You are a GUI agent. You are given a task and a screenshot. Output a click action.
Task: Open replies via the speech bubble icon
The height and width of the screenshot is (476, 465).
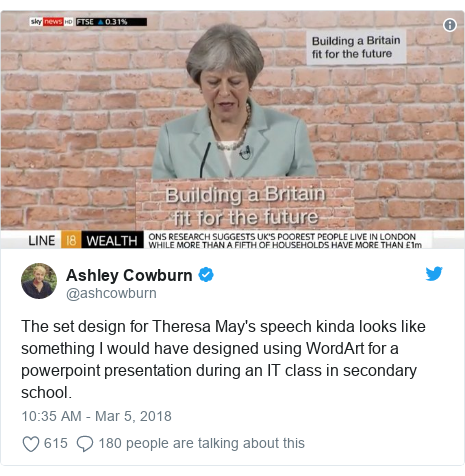click(85, 444)
